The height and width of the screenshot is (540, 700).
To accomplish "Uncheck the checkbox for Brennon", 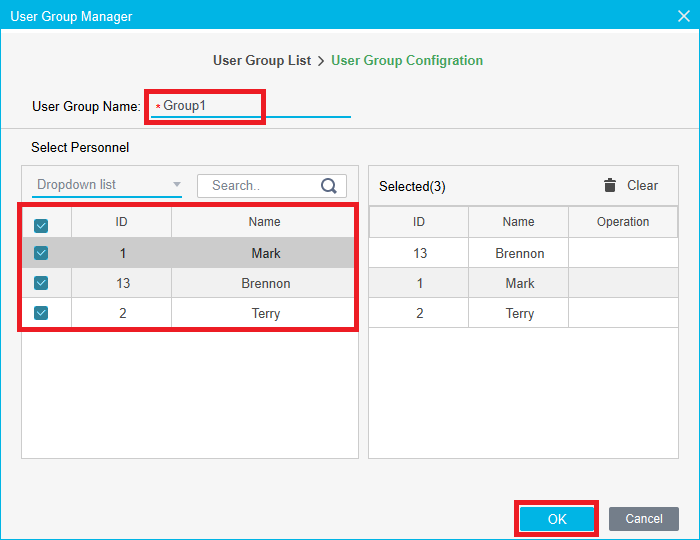I will click(41, 283).
